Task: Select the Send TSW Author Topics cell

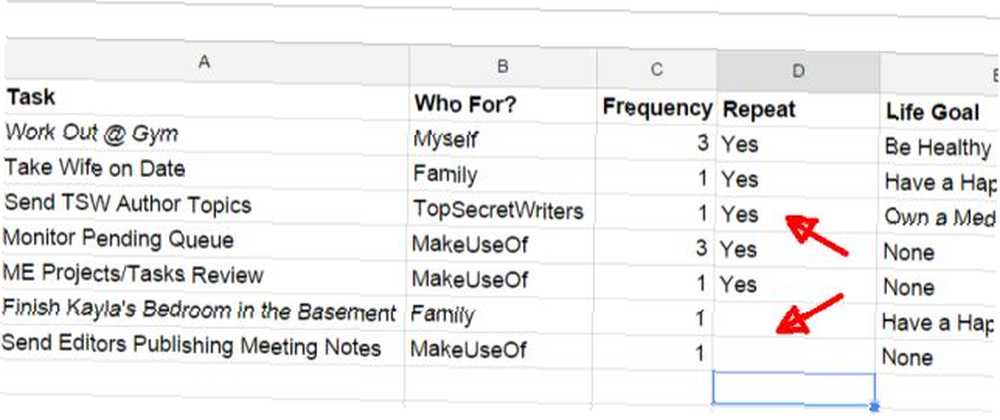Action: 205,205
